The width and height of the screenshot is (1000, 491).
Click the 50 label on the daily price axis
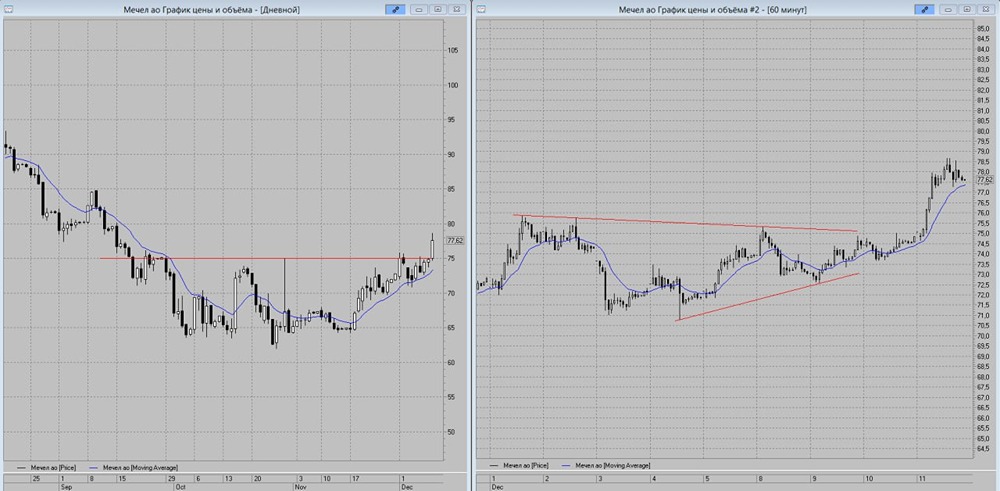coord(453,432)
